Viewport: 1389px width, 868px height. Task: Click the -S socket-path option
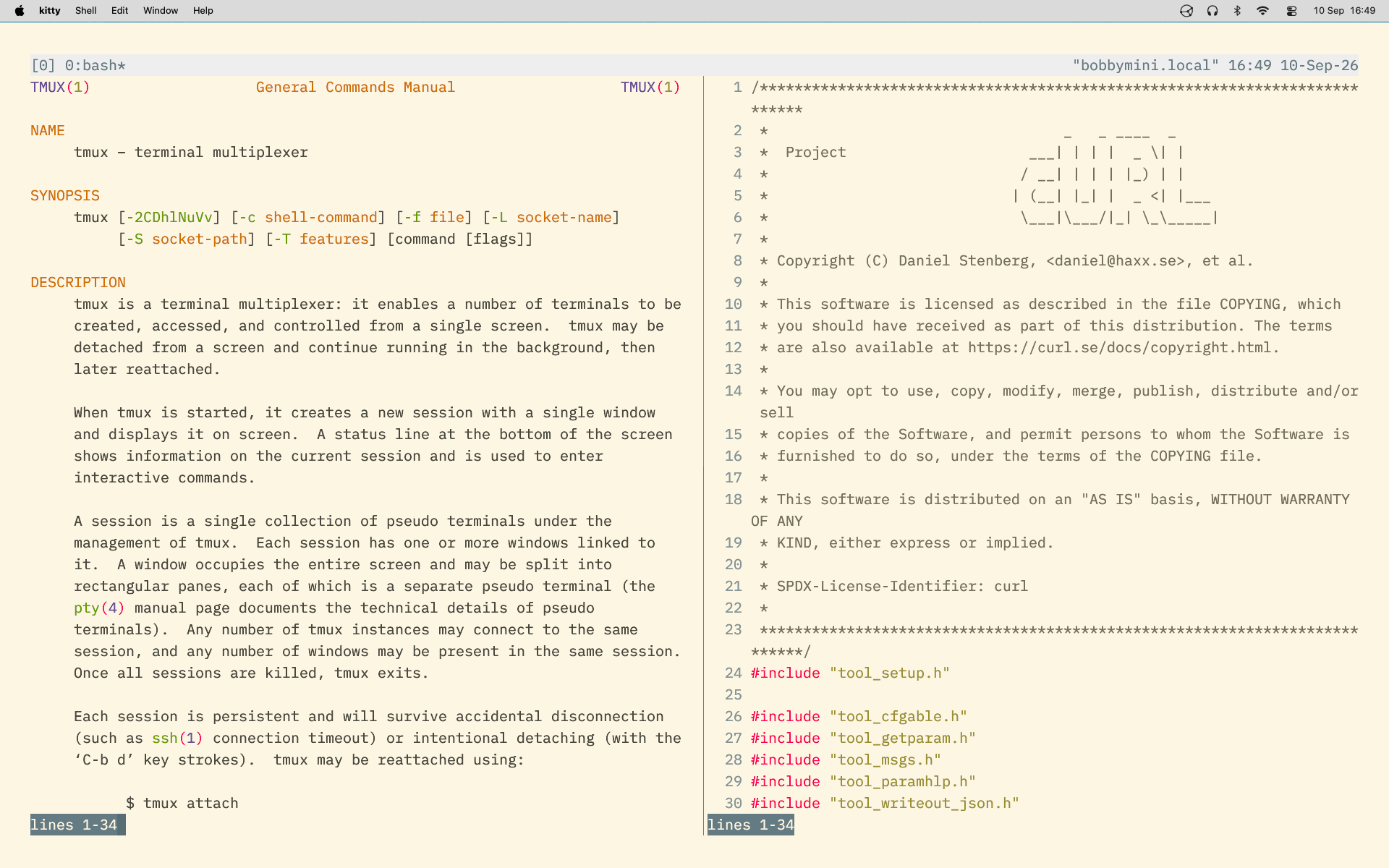click(187, 239)
